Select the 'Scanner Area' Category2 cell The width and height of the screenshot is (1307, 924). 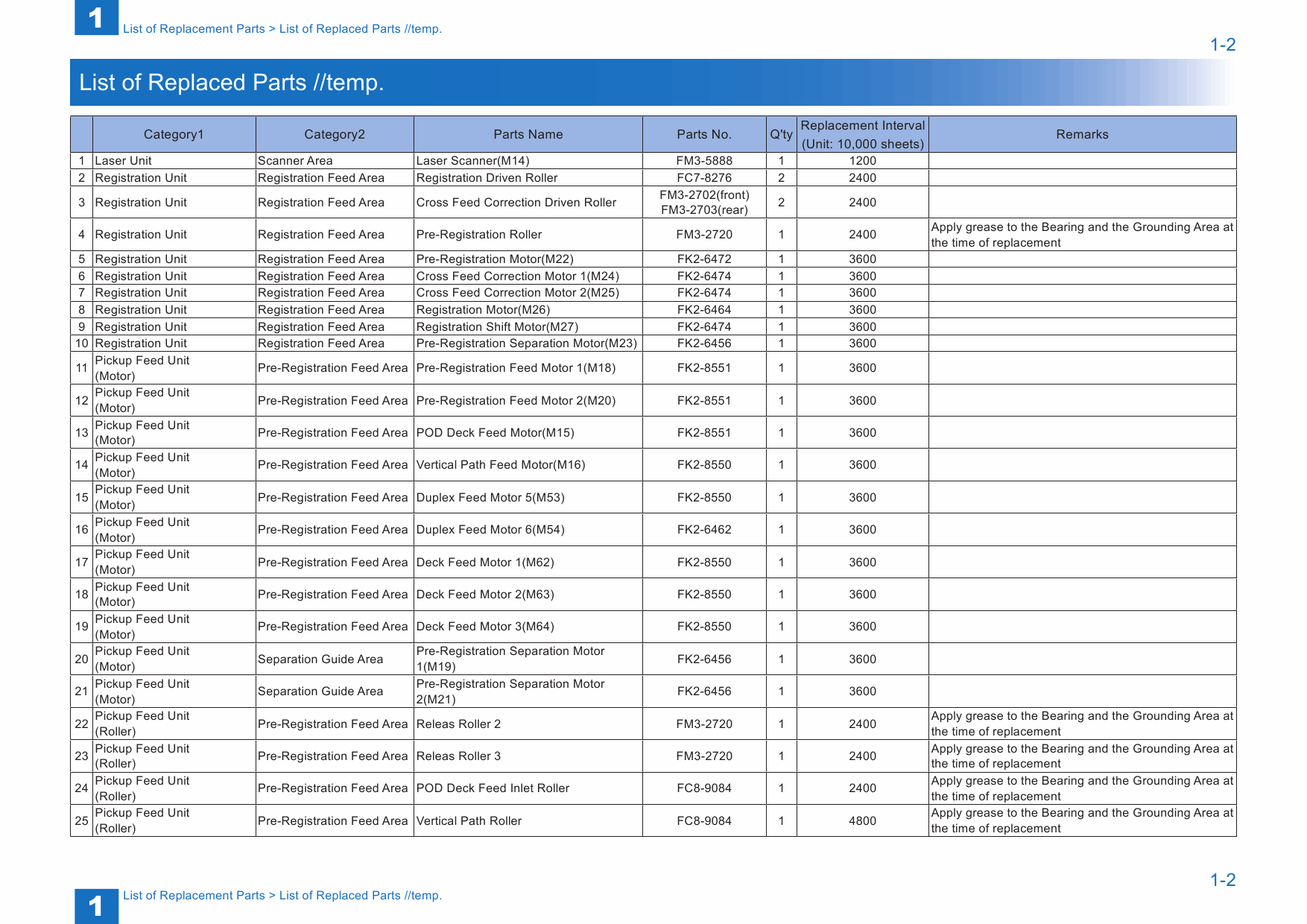(x=335, y=161)
